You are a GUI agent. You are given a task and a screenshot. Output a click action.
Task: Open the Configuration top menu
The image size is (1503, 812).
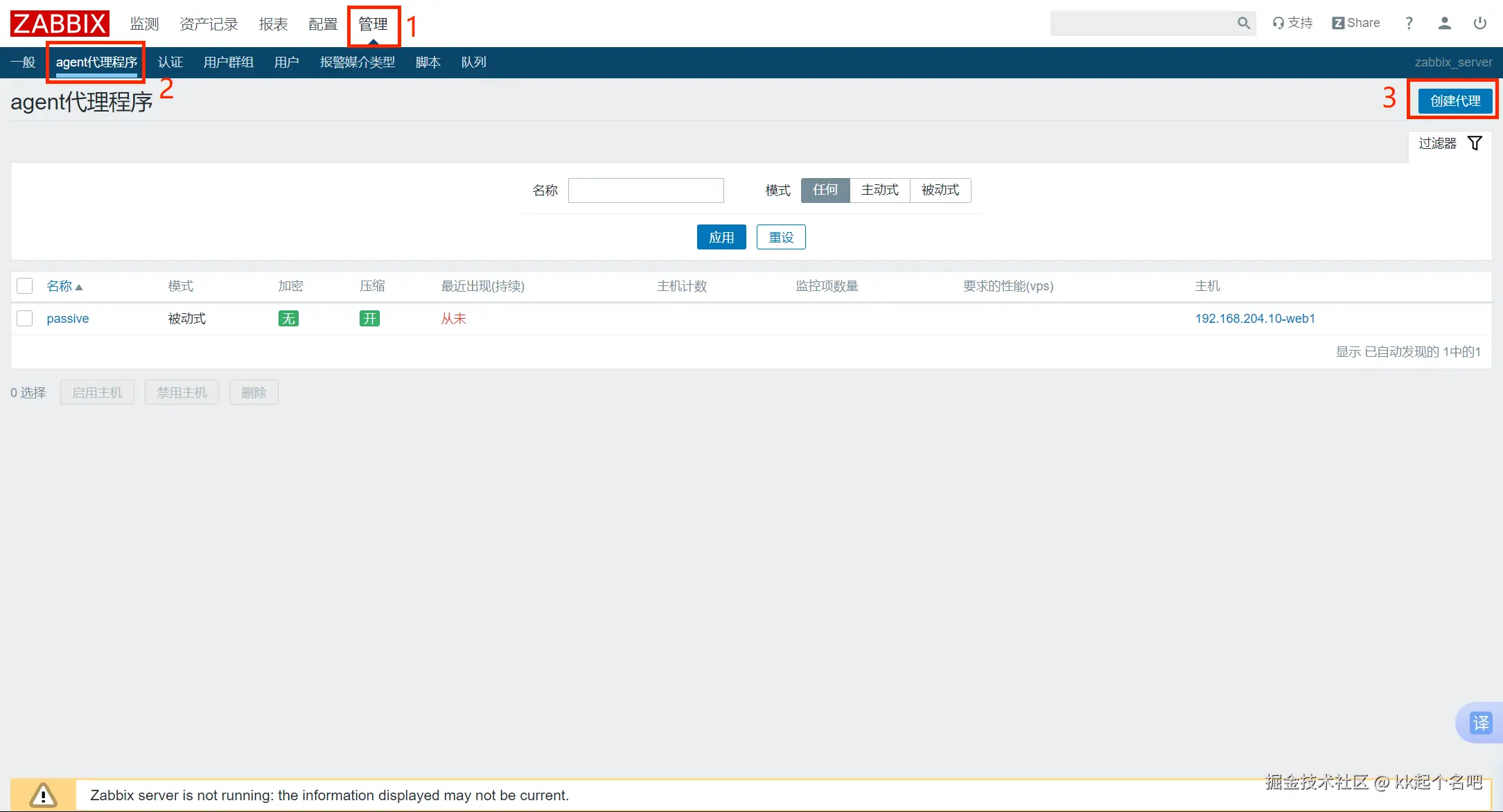click(x=323, y=24)
